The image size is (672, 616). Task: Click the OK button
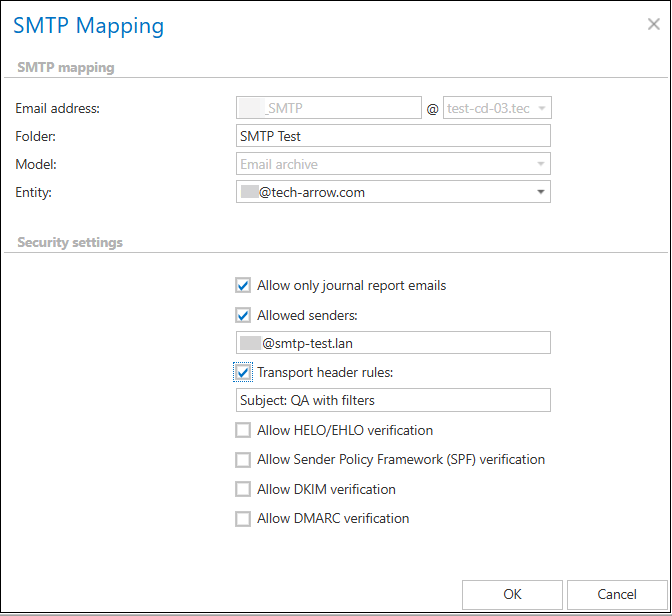[x=512, y=594]
